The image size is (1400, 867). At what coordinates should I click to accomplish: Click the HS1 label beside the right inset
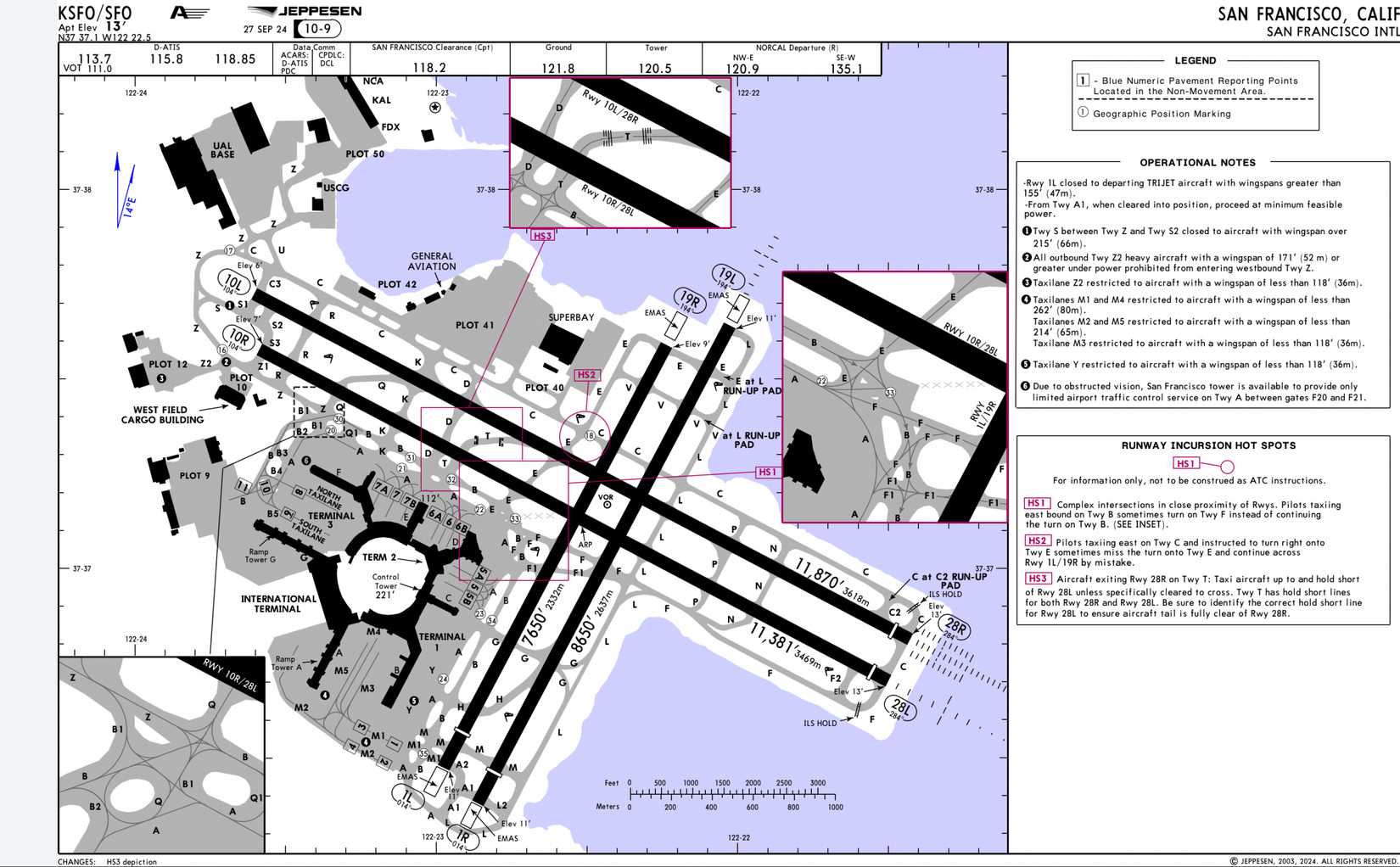pos(767,472)
